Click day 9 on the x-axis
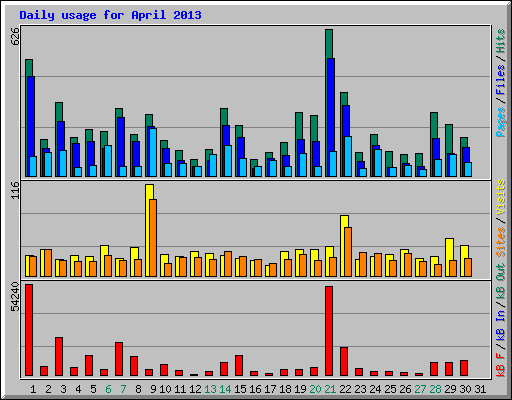512x400 pixels. 153,389
